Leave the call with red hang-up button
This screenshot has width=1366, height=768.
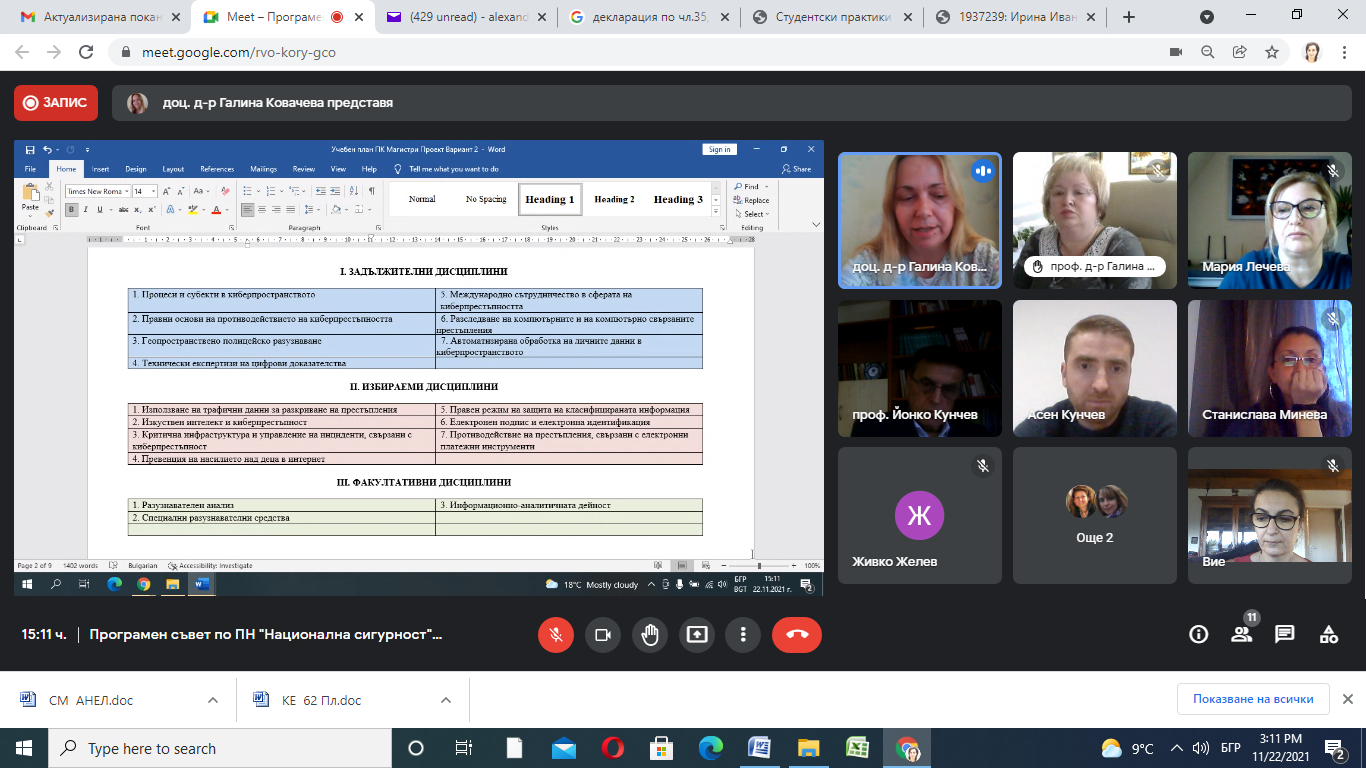(x=797, y=635)
